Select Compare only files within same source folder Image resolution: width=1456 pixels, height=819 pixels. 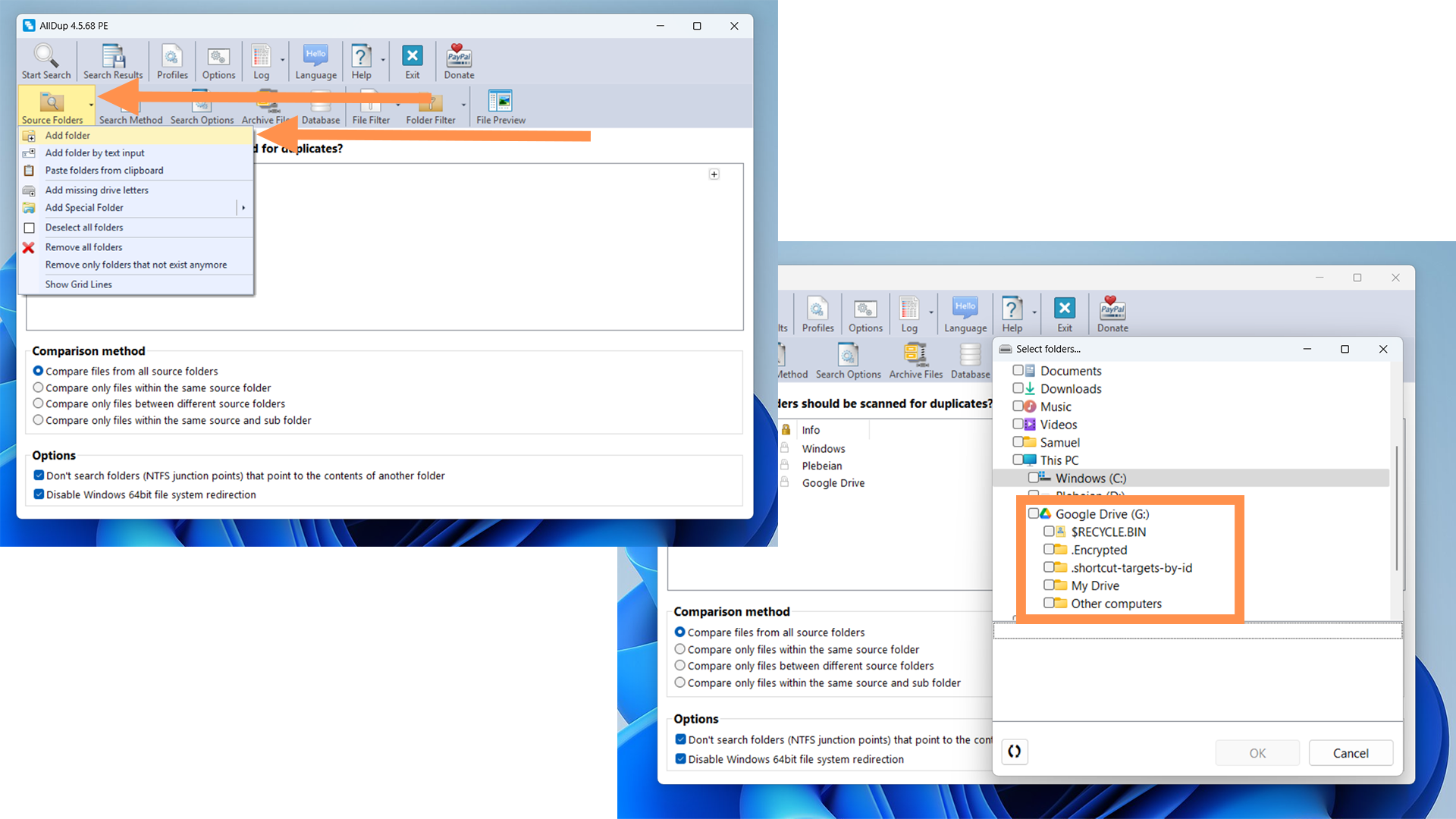click(x=38, y=388)
